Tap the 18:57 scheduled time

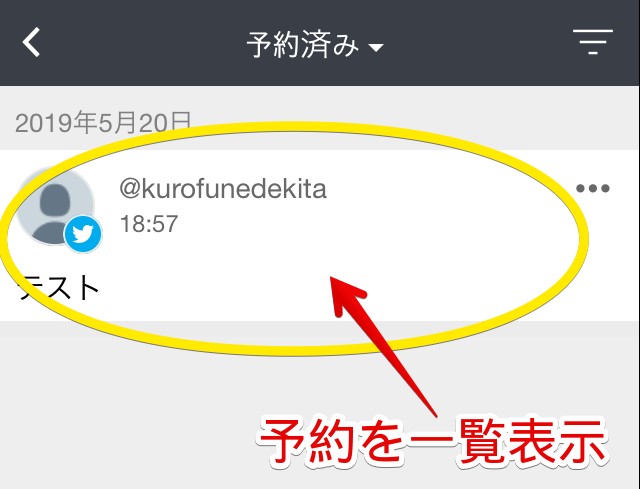point(149,224)
